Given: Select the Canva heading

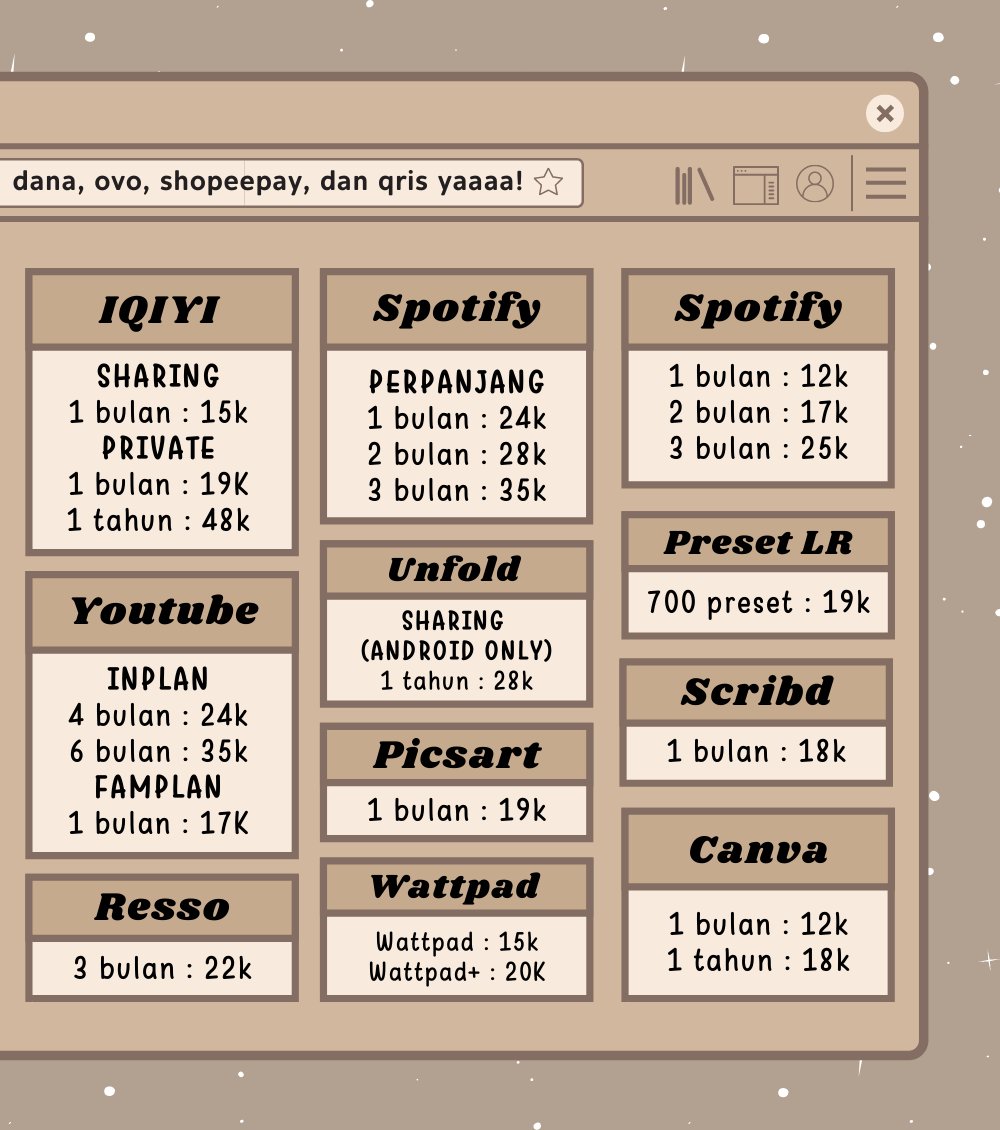Looking at the screenshot, I should (x=758, y=850).
